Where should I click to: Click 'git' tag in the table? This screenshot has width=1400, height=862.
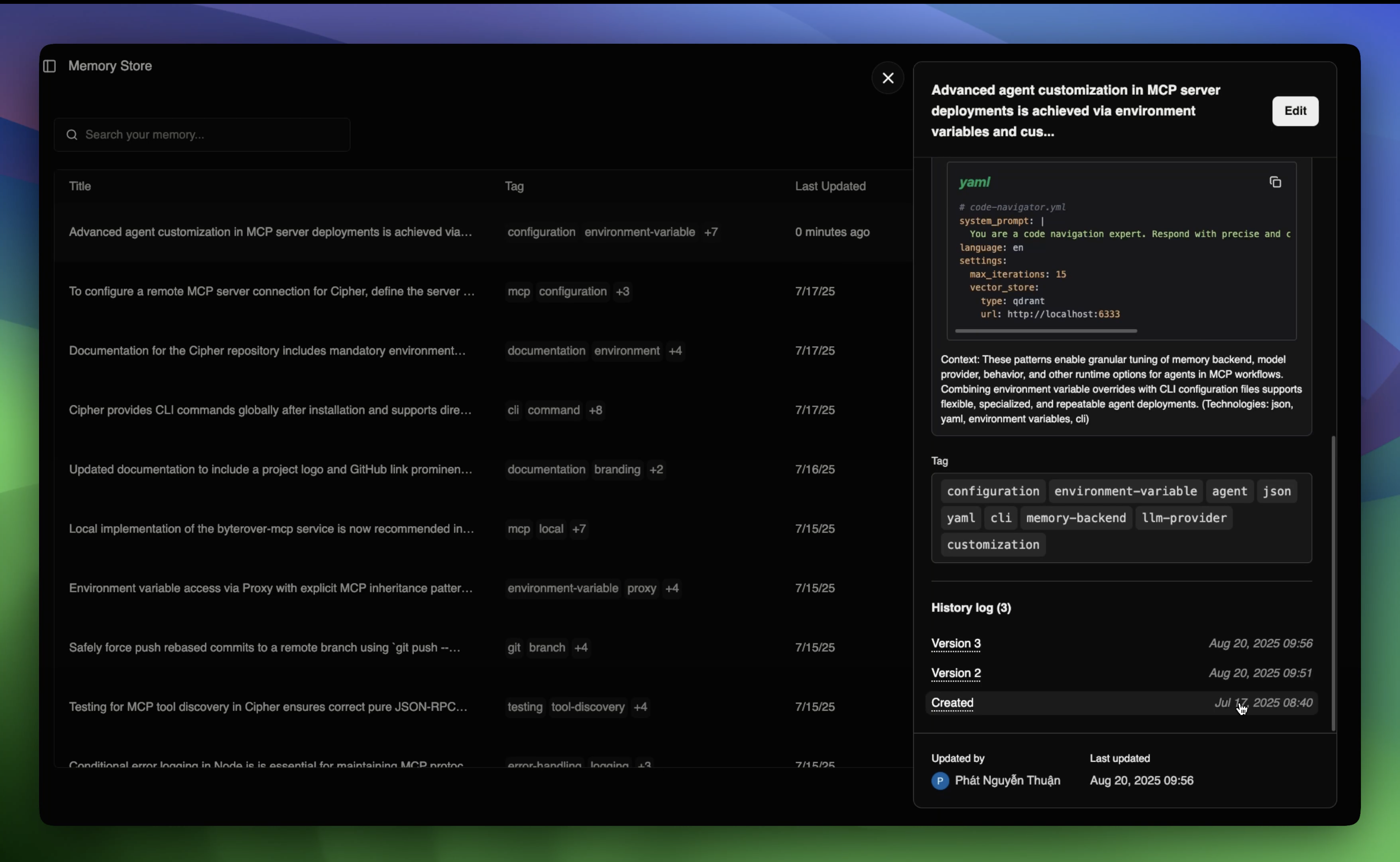click(514, 647)
